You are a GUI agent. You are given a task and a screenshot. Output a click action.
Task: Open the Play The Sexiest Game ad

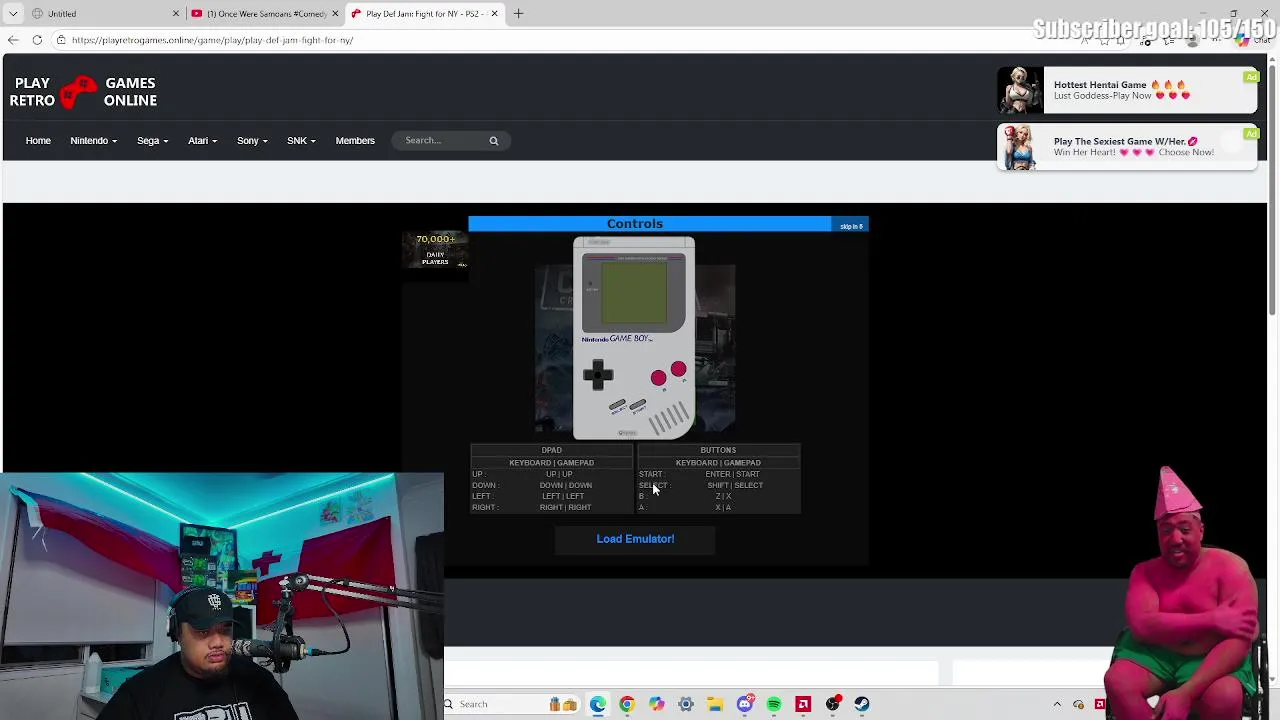[1127, 147]
